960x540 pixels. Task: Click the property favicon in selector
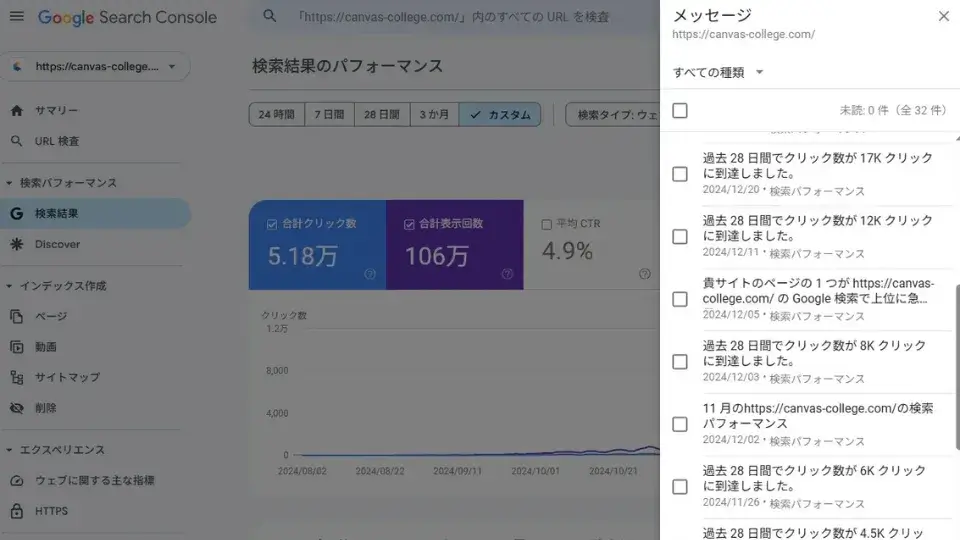click(x=17, y=66)
